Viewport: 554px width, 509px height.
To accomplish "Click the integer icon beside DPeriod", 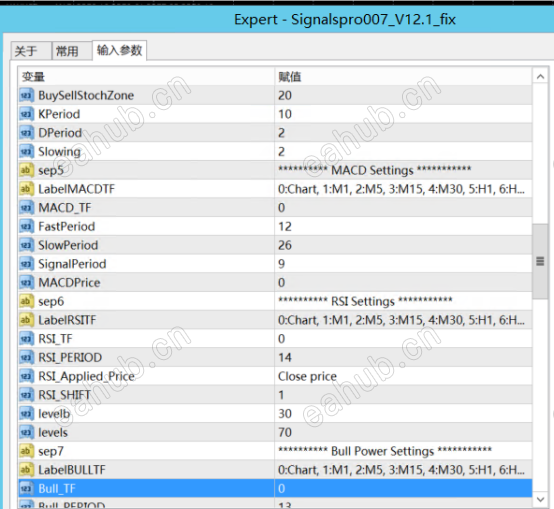I will pos(26,133).
